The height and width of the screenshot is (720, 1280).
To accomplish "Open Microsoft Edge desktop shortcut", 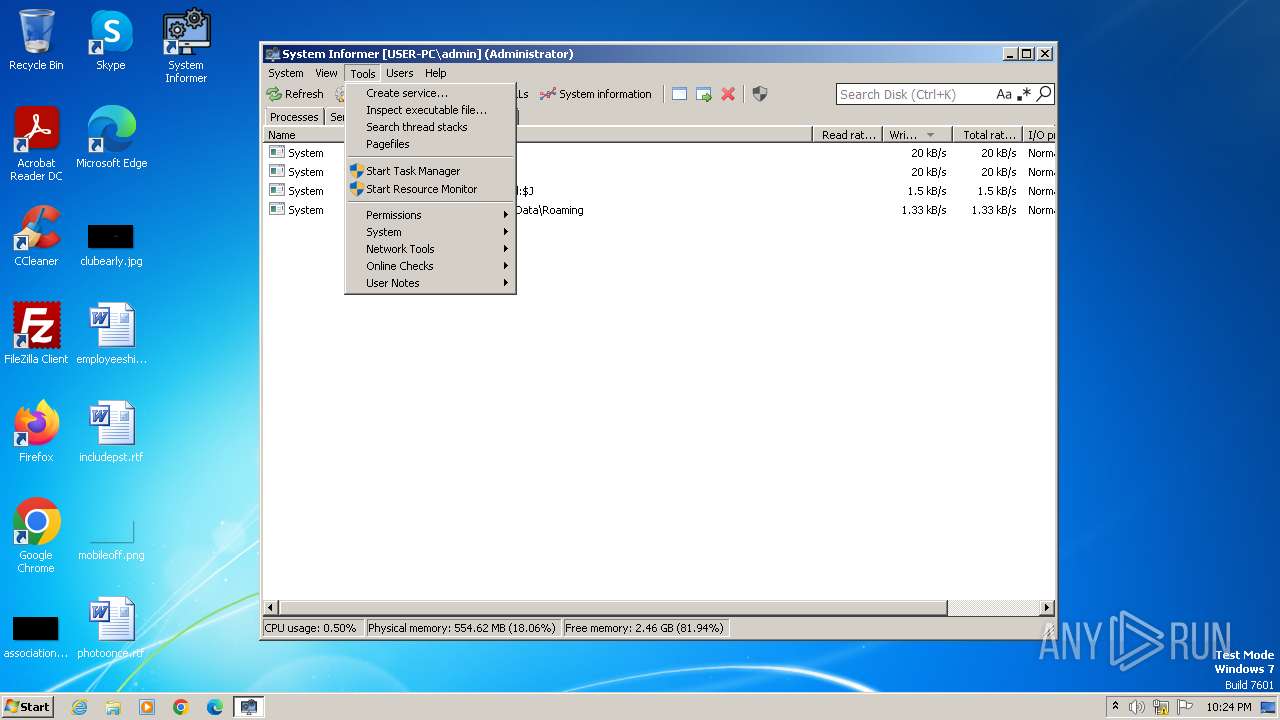I will (111, 138).
